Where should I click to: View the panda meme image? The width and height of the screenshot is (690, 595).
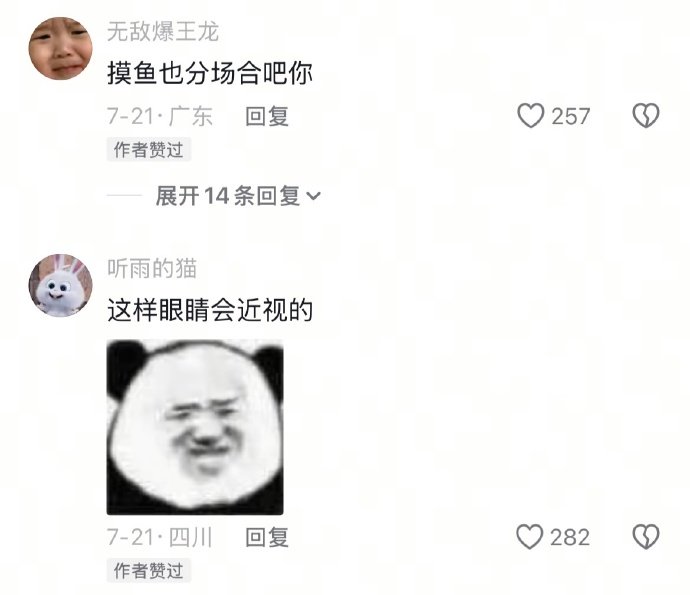[x=195, y=427]
